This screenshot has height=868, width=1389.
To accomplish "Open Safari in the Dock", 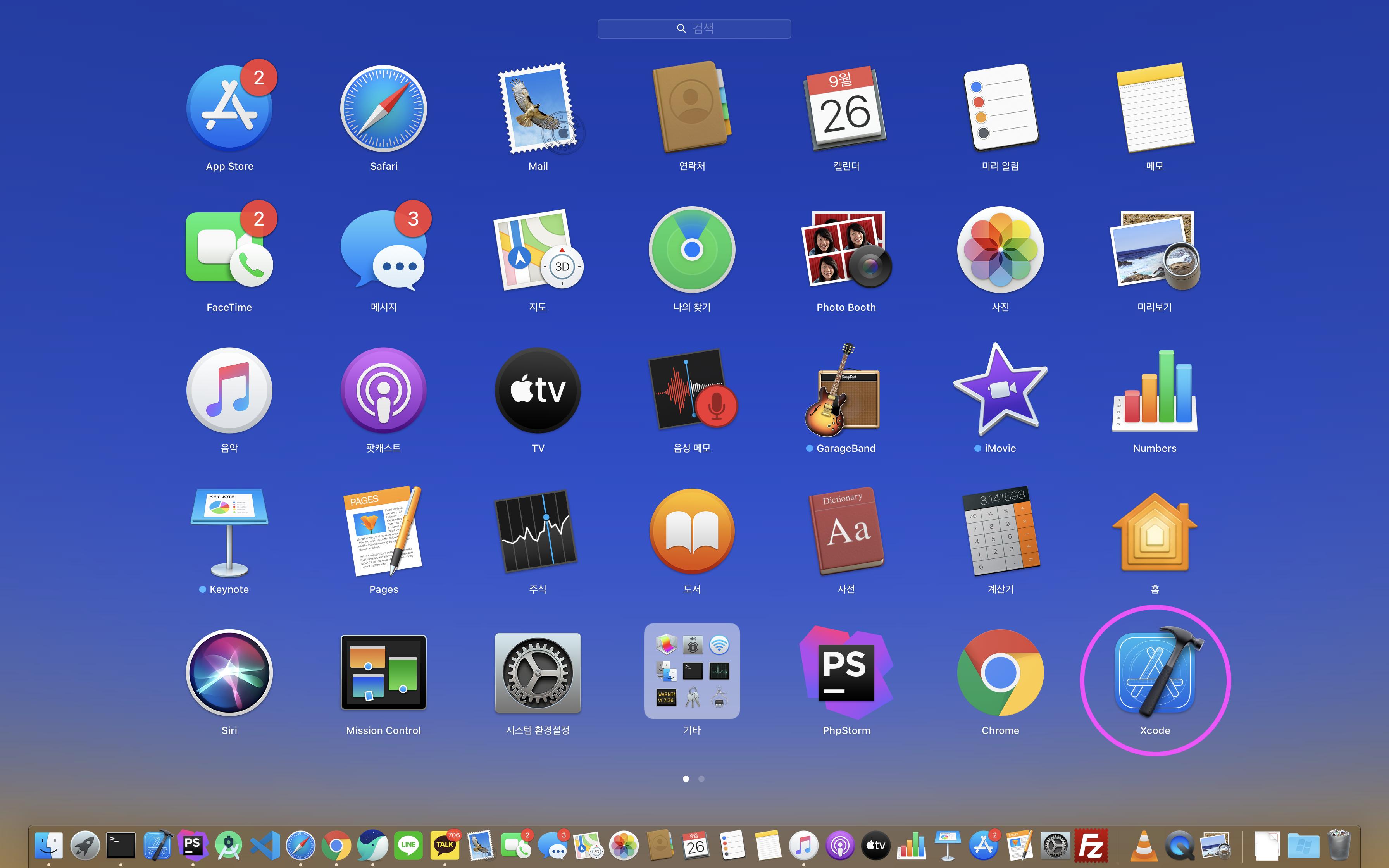I will pyautogui.click(x=301, y=845).
